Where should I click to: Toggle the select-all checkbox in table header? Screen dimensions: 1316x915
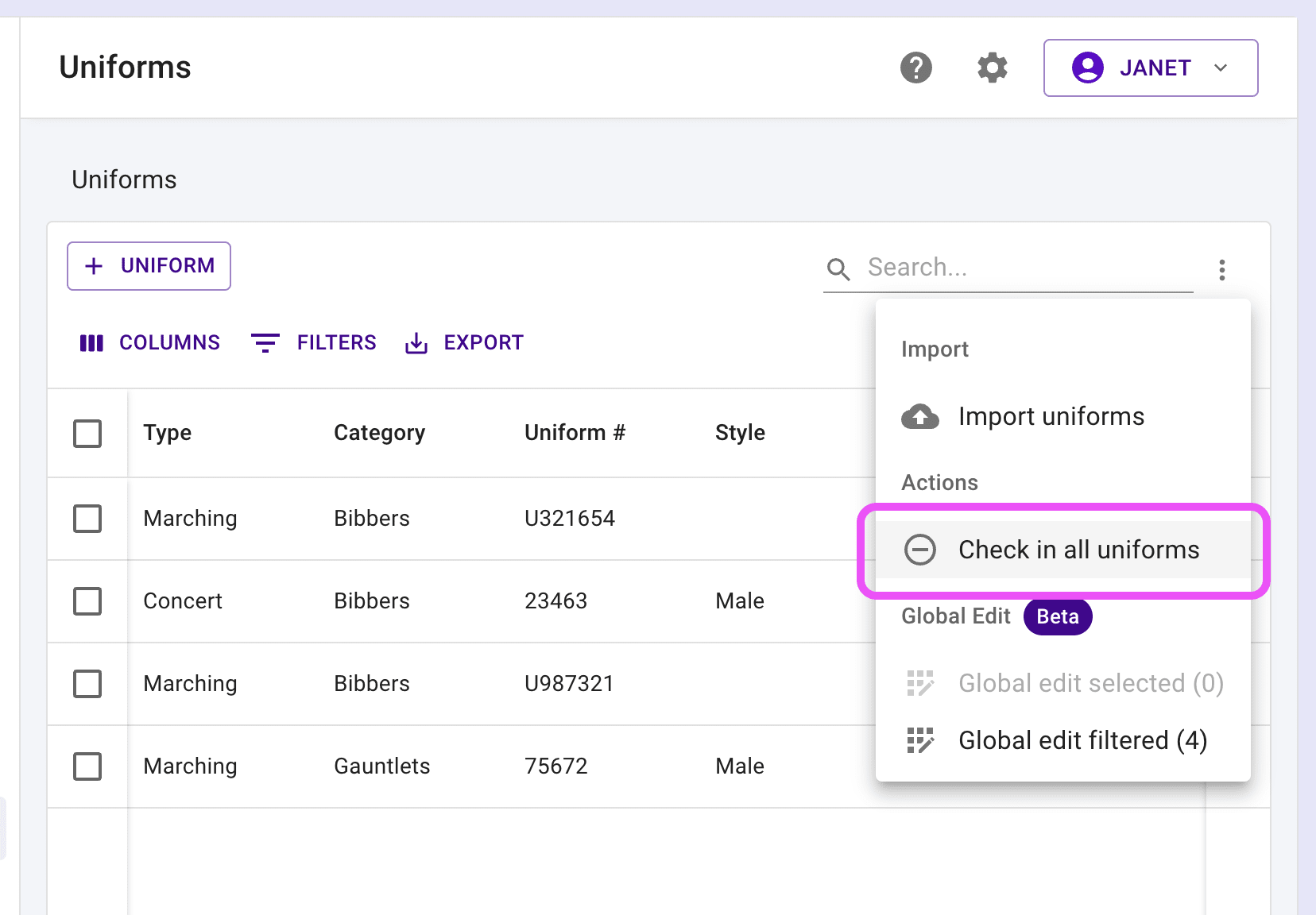tap(87, 434)
